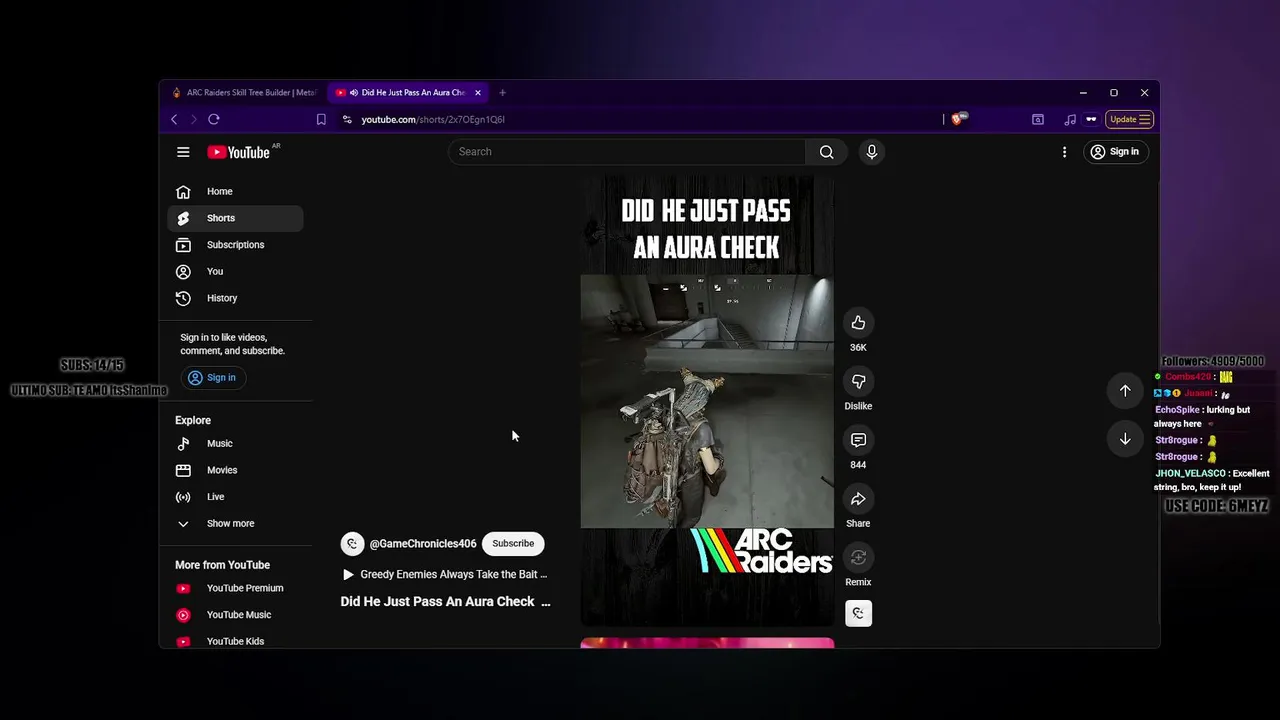Dislike the short with the thumbs-down icon
The width and height of the screenshot is (1280, 720).
tap(858, 381)
